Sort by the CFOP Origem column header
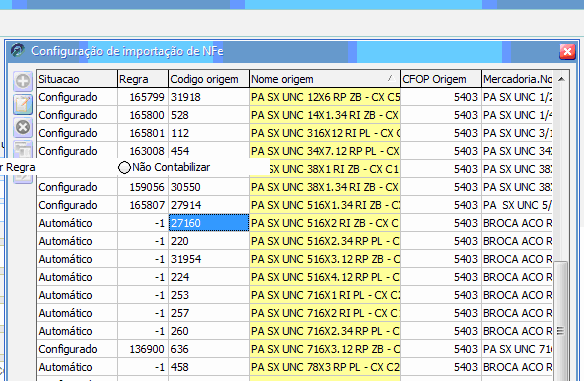Viewport: 584px width, 381px height. pos(441,79)
